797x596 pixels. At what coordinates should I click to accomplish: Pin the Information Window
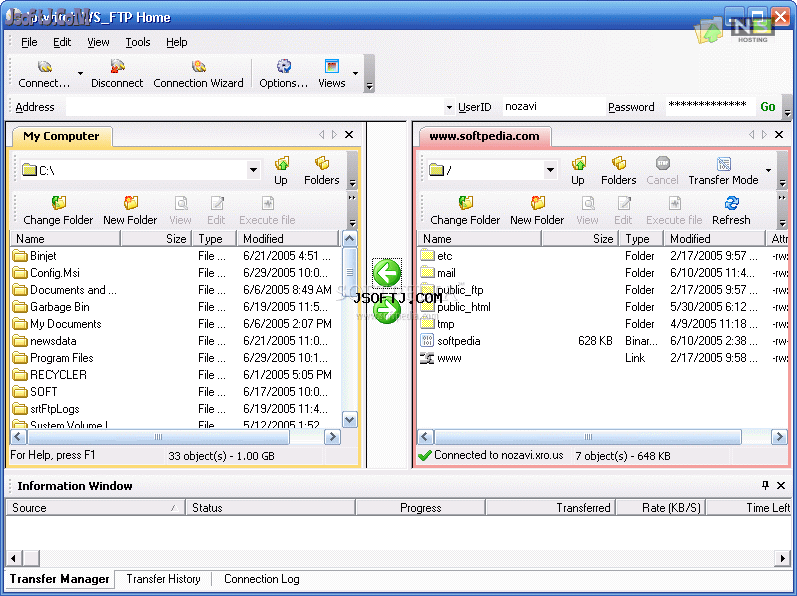(765, 485)
